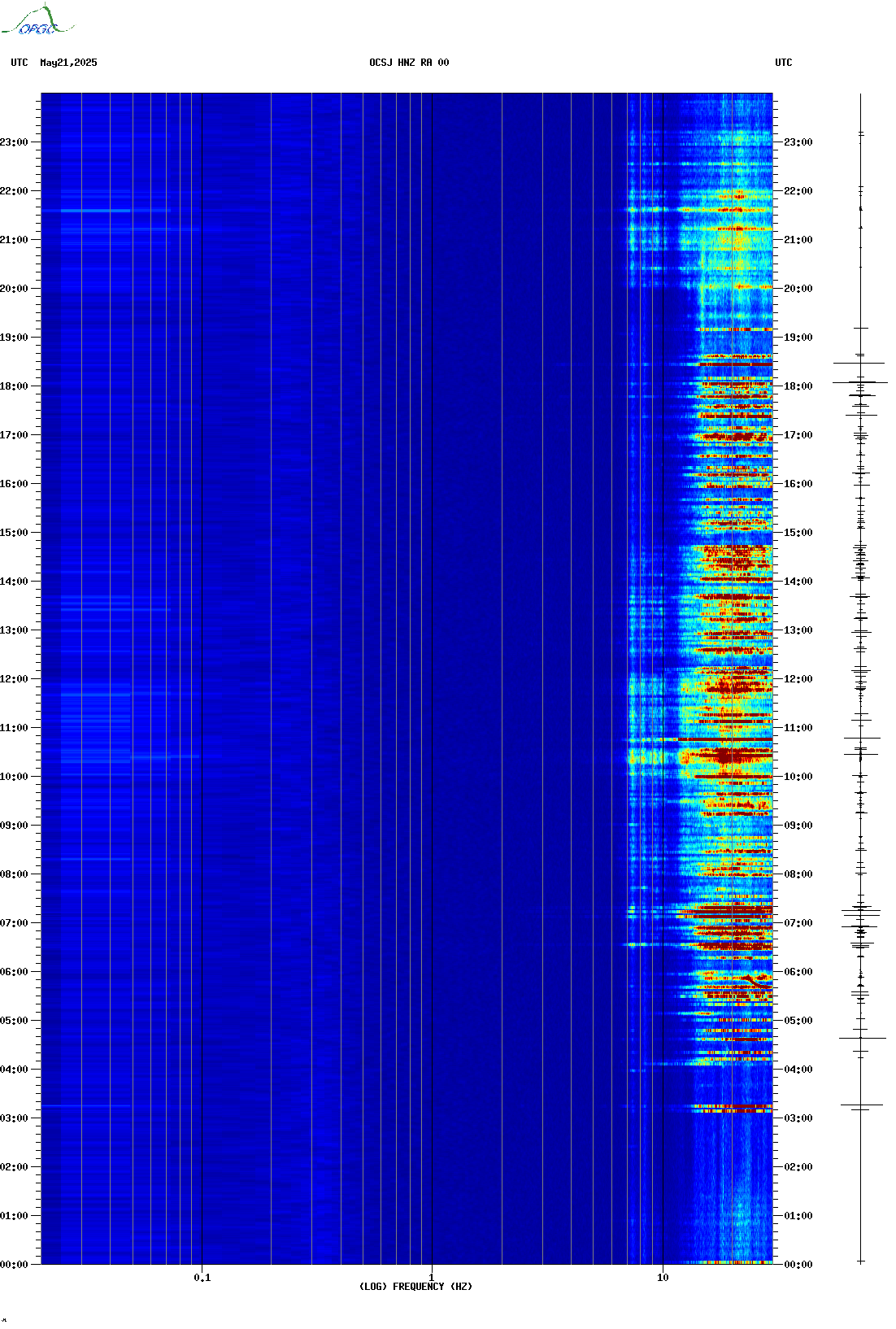Click the 00:00 label on left time axis
This screenshot has height=1329, width=896.
point(14,1265)
